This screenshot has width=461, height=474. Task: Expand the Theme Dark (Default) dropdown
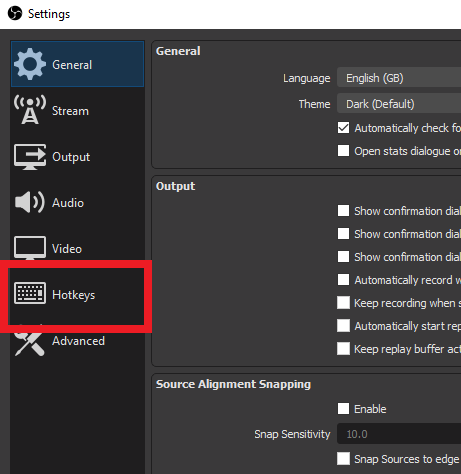tap(399, 104)
